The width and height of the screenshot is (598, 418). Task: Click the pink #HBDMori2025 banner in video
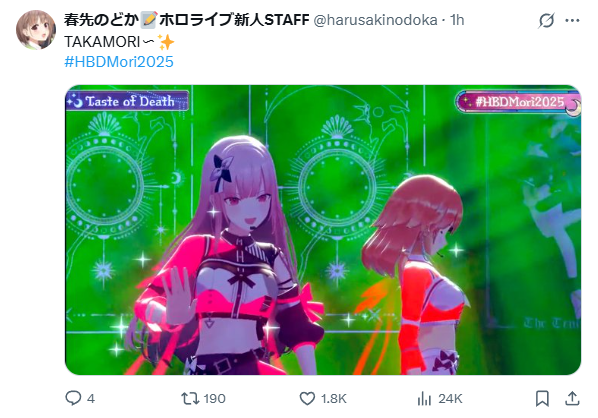(519, 102)
